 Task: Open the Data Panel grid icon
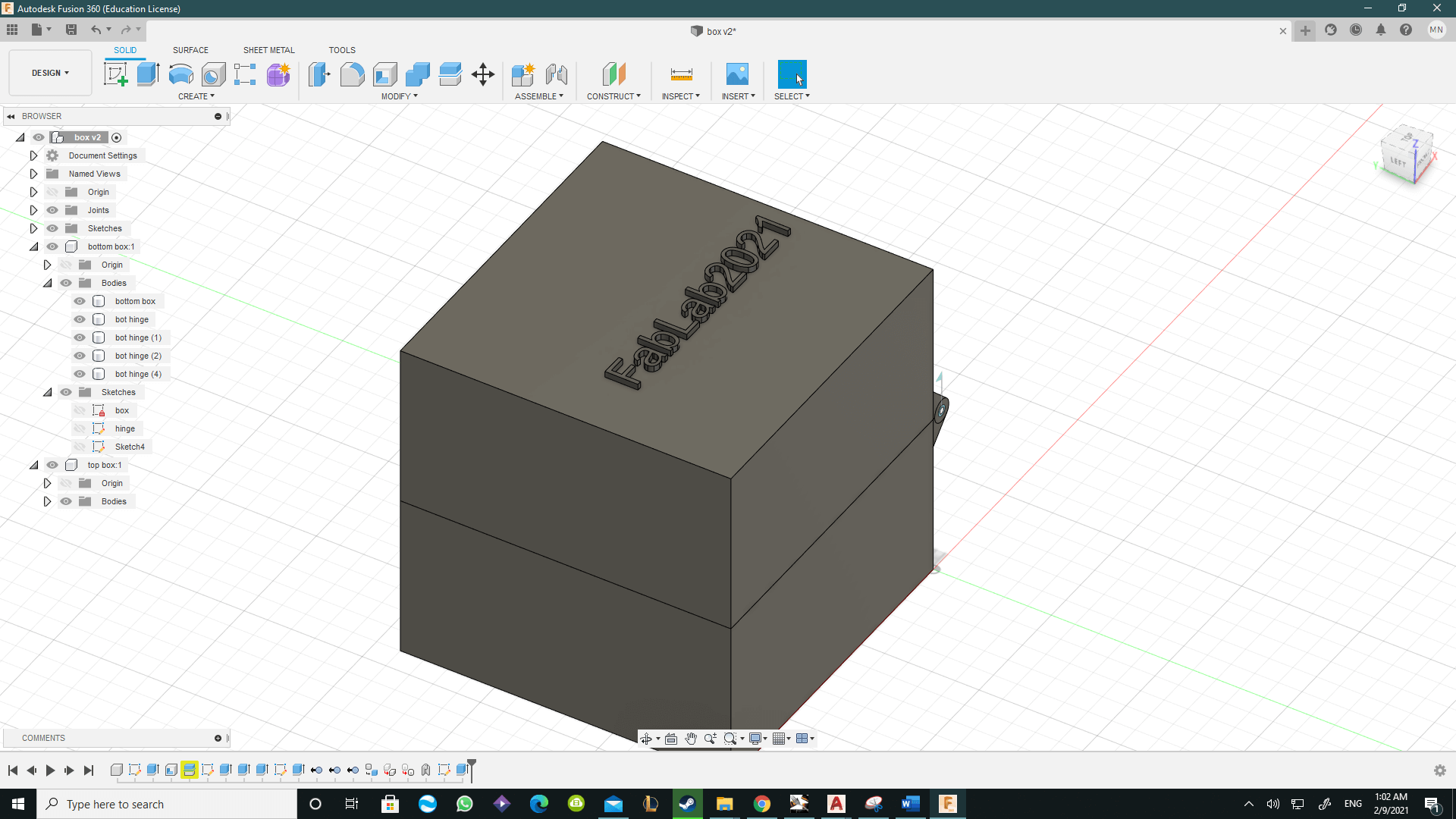coord(12,30)
